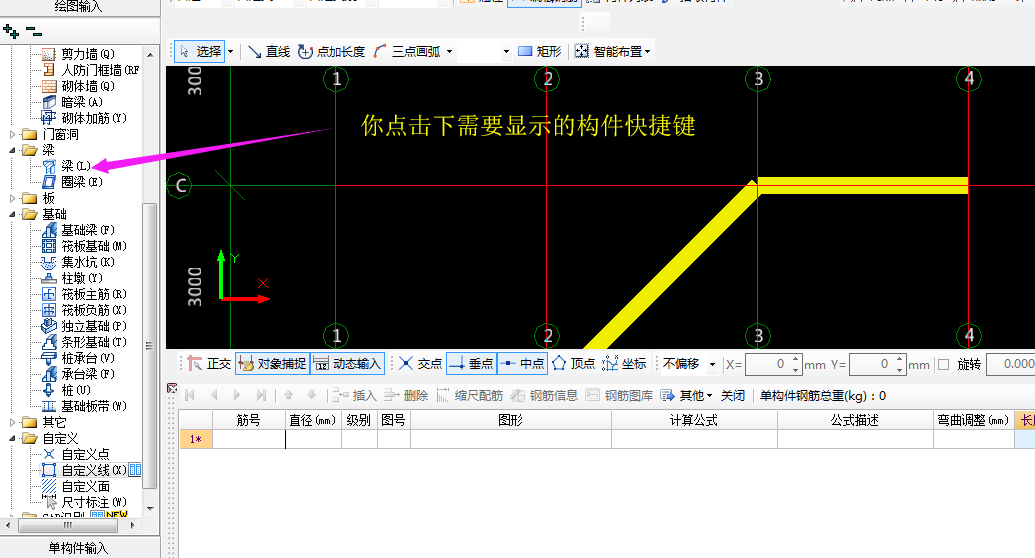Screen dimensions: 1035x558
Task: Toggle 垂点 snap
Action: point(471,364)
